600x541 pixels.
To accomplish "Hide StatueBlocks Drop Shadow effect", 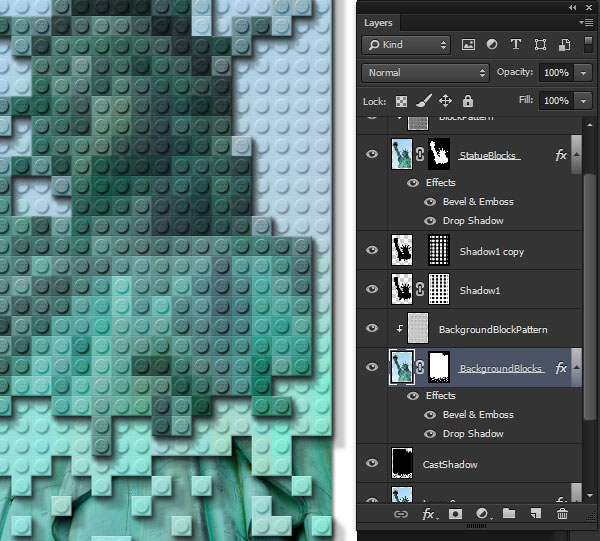I will [430, 221].
